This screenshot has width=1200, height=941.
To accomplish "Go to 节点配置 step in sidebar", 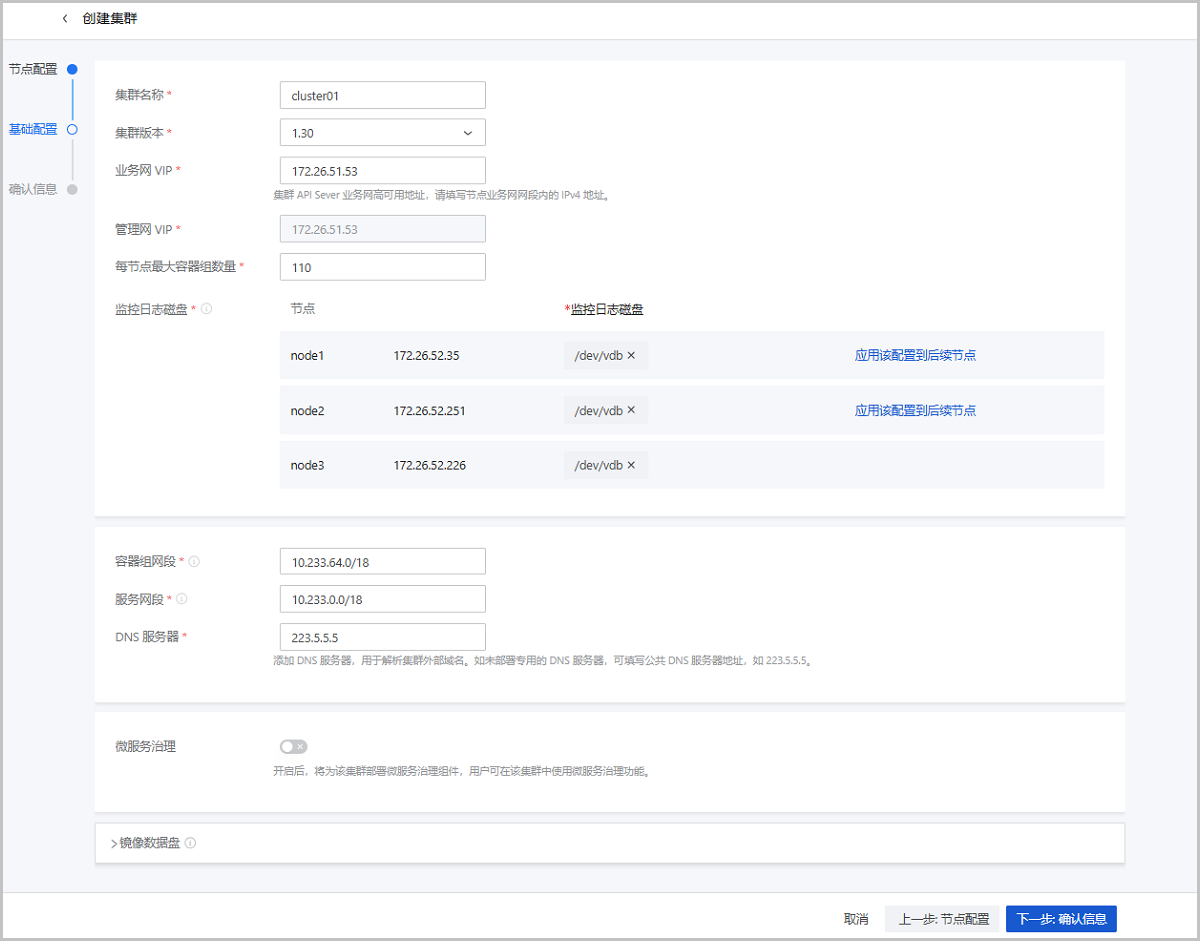I will coord(33,70).
